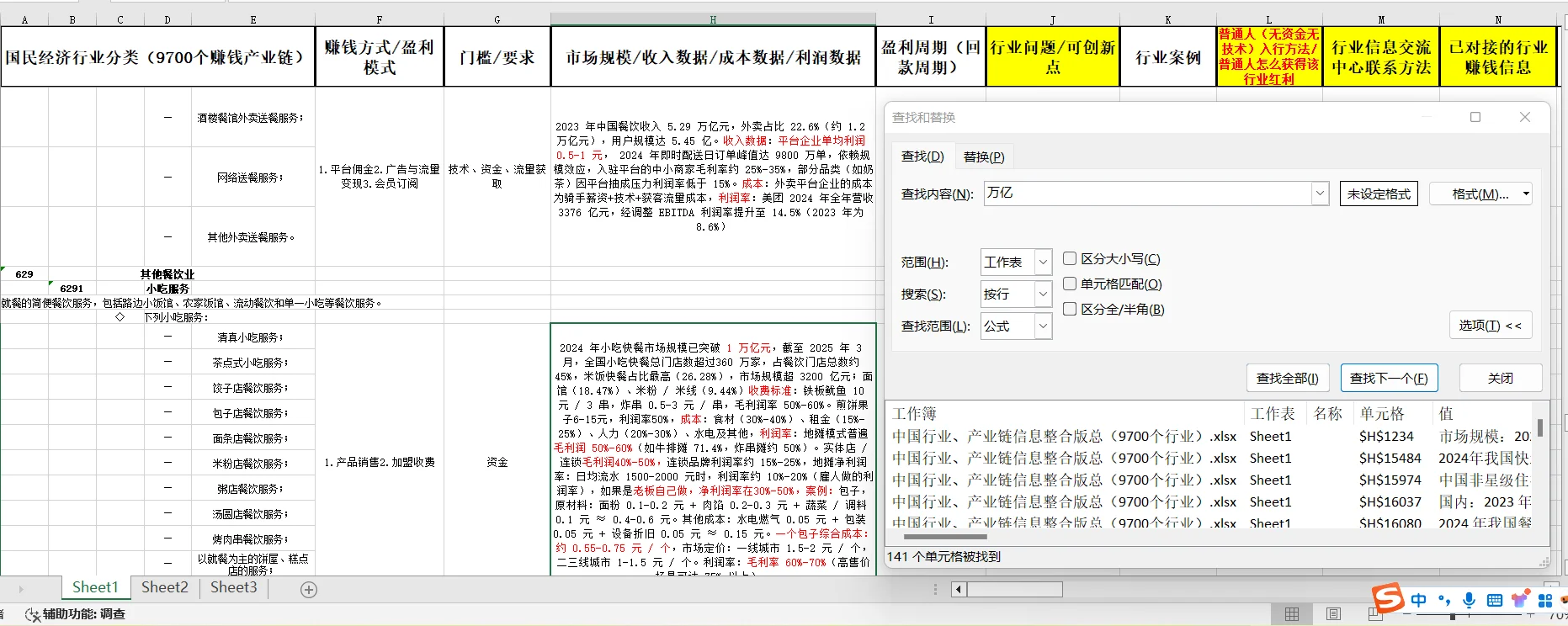Image resolution: width=1568 pixels, height=626 pixels.
Task: Click horizontal scrollbar left arrow
Action: tap(959, 590)
